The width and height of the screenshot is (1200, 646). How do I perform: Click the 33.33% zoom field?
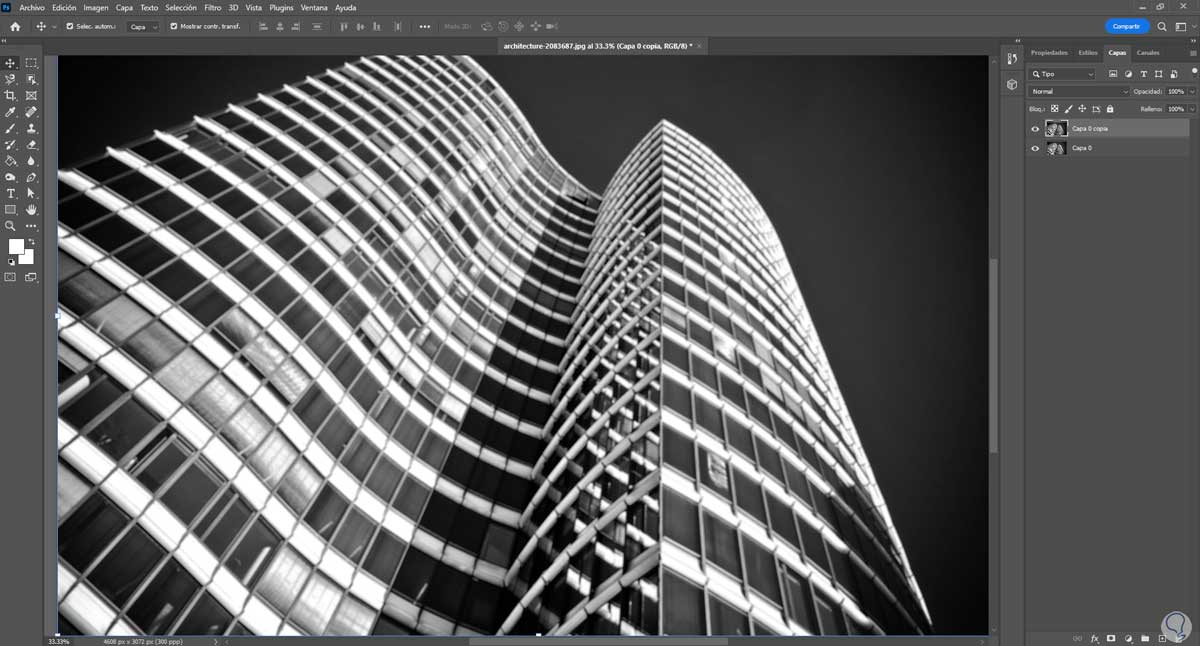coord(59,641)
